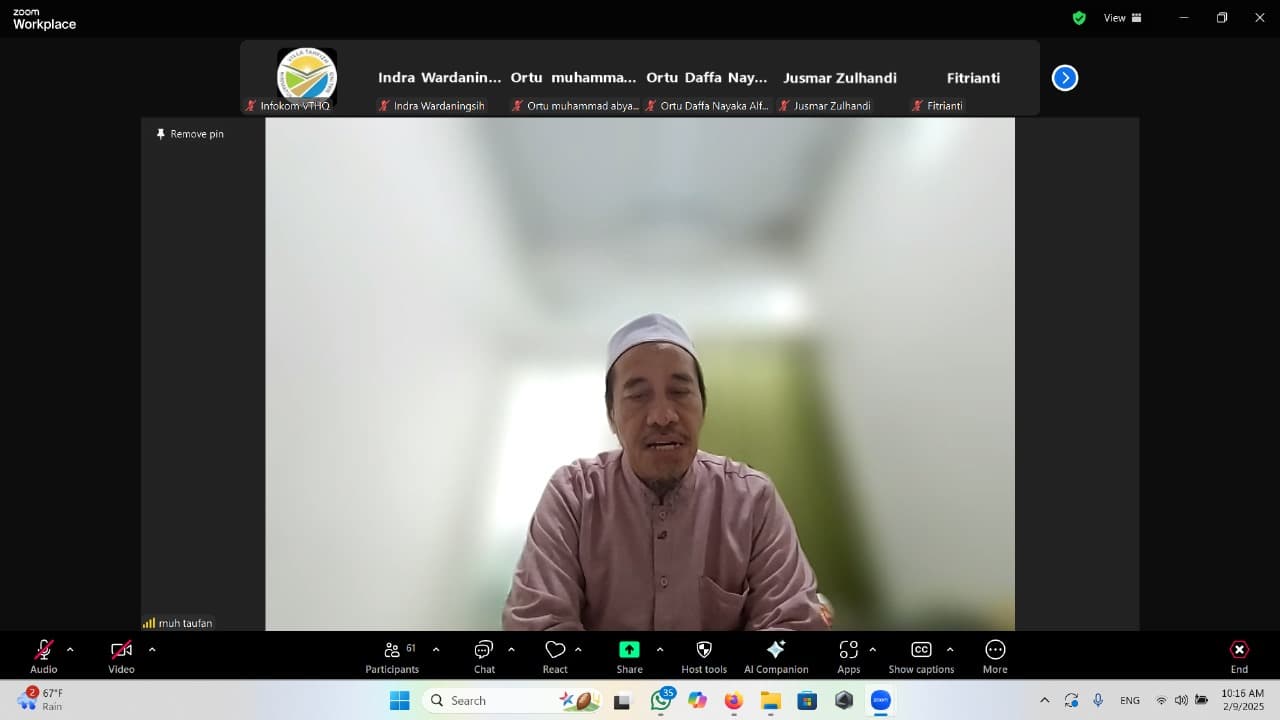Select the Infokom VTHQ participant thumbnail

click(x=306, y=77)
